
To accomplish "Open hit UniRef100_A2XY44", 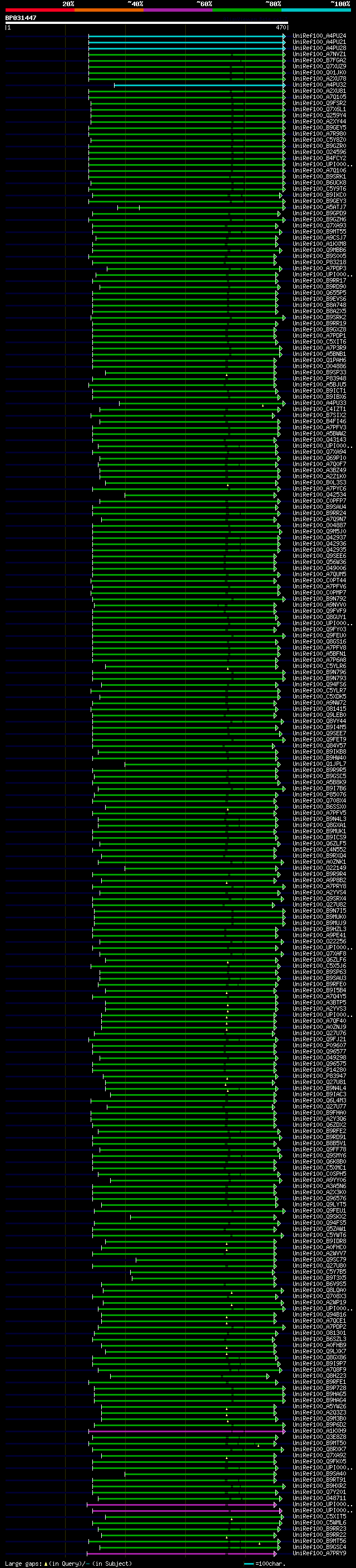I will click(319, 122).
